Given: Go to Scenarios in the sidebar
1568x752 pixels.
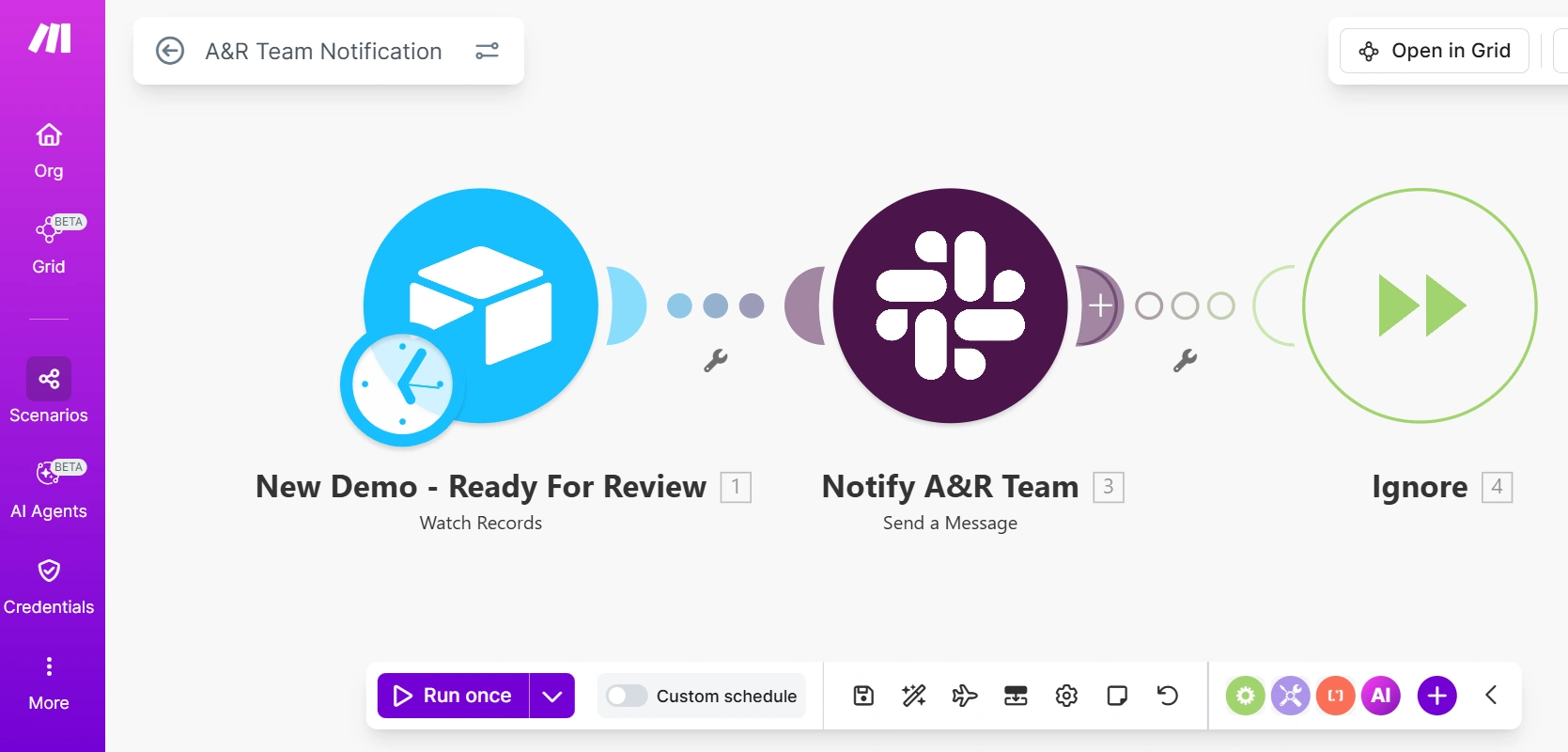Looking at the screenshot, I should tap(49, 391).
